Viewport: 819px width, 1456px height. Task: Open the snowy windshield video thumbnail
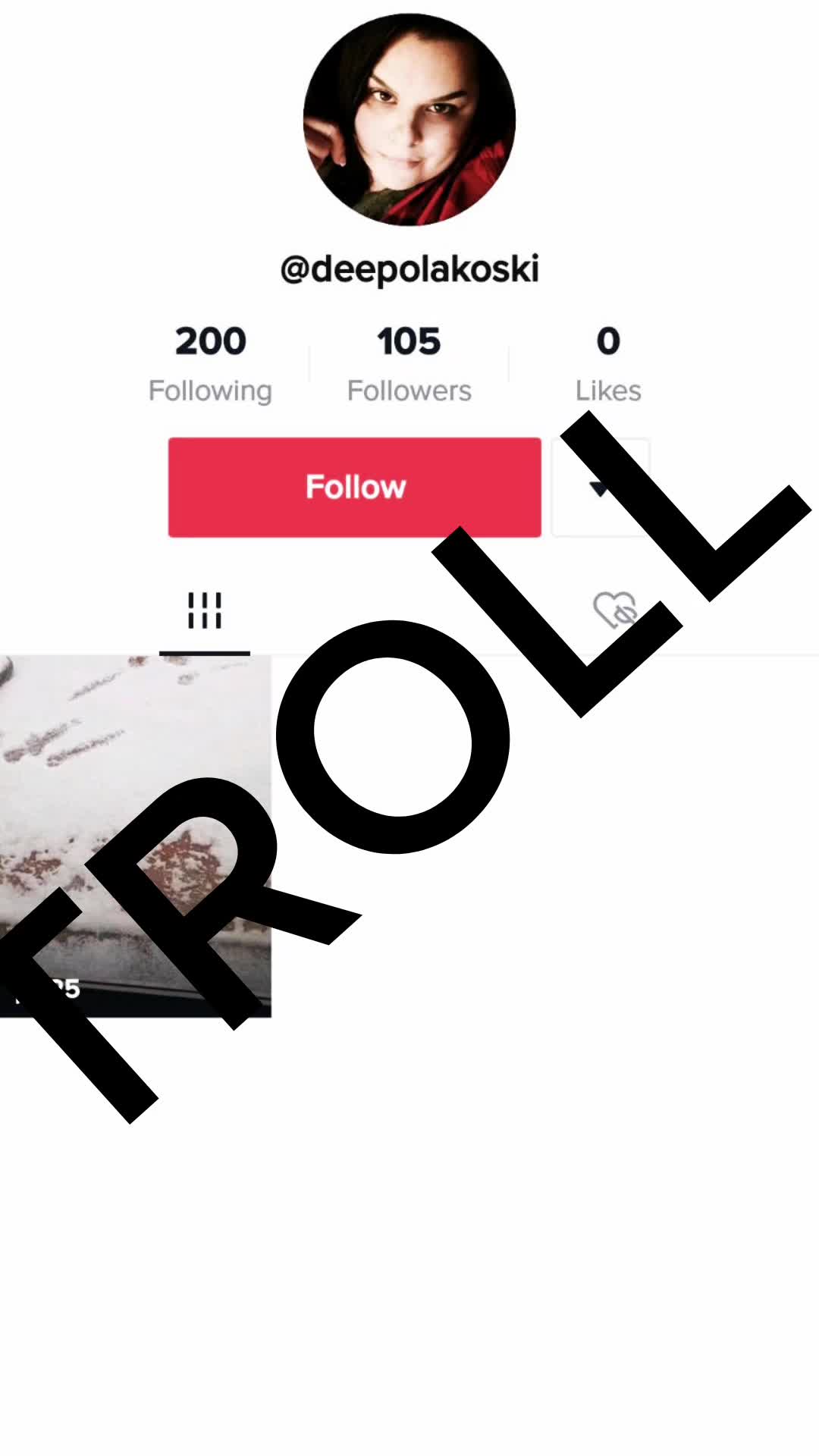tap(136, 836)
